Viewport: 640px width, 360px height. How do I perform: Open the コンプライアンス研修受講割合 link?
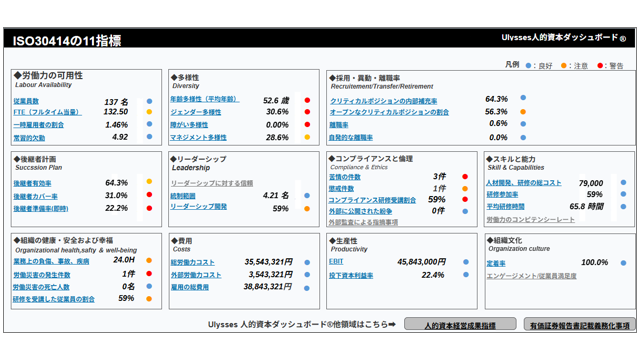coord(372,200)
